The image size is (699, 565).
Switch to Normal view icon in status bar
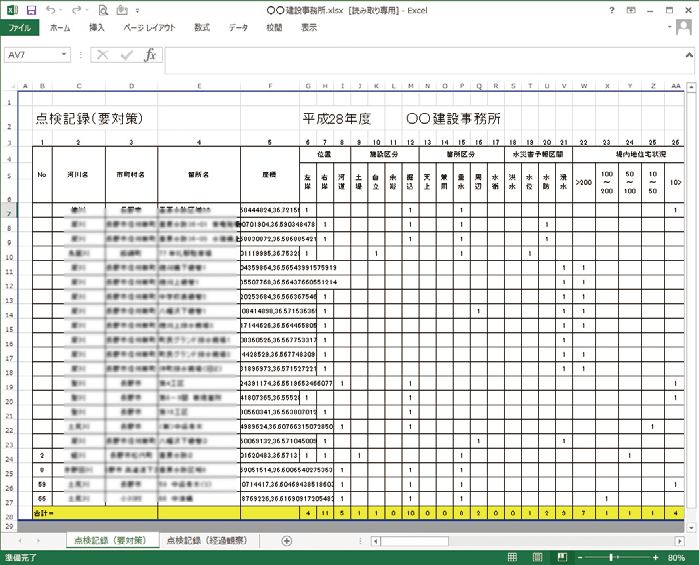pyautogui.click(x=513, y=557)
